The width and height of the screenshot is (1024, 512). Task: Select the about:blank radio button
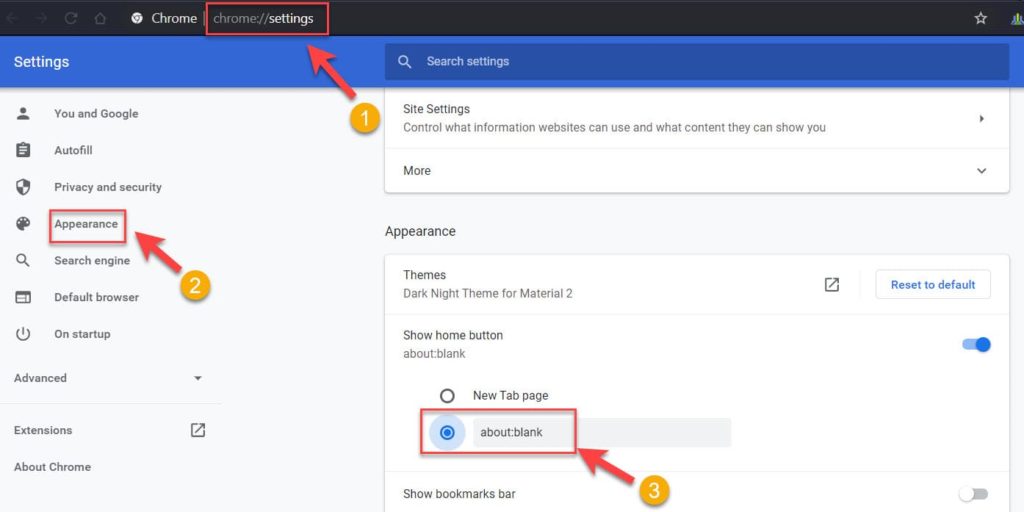pyautogui.click(x=447, y=432)
